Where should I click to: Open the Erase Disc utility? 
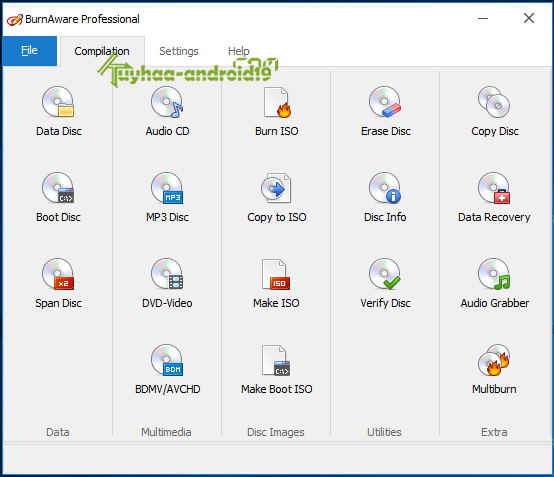coord(385,112)
